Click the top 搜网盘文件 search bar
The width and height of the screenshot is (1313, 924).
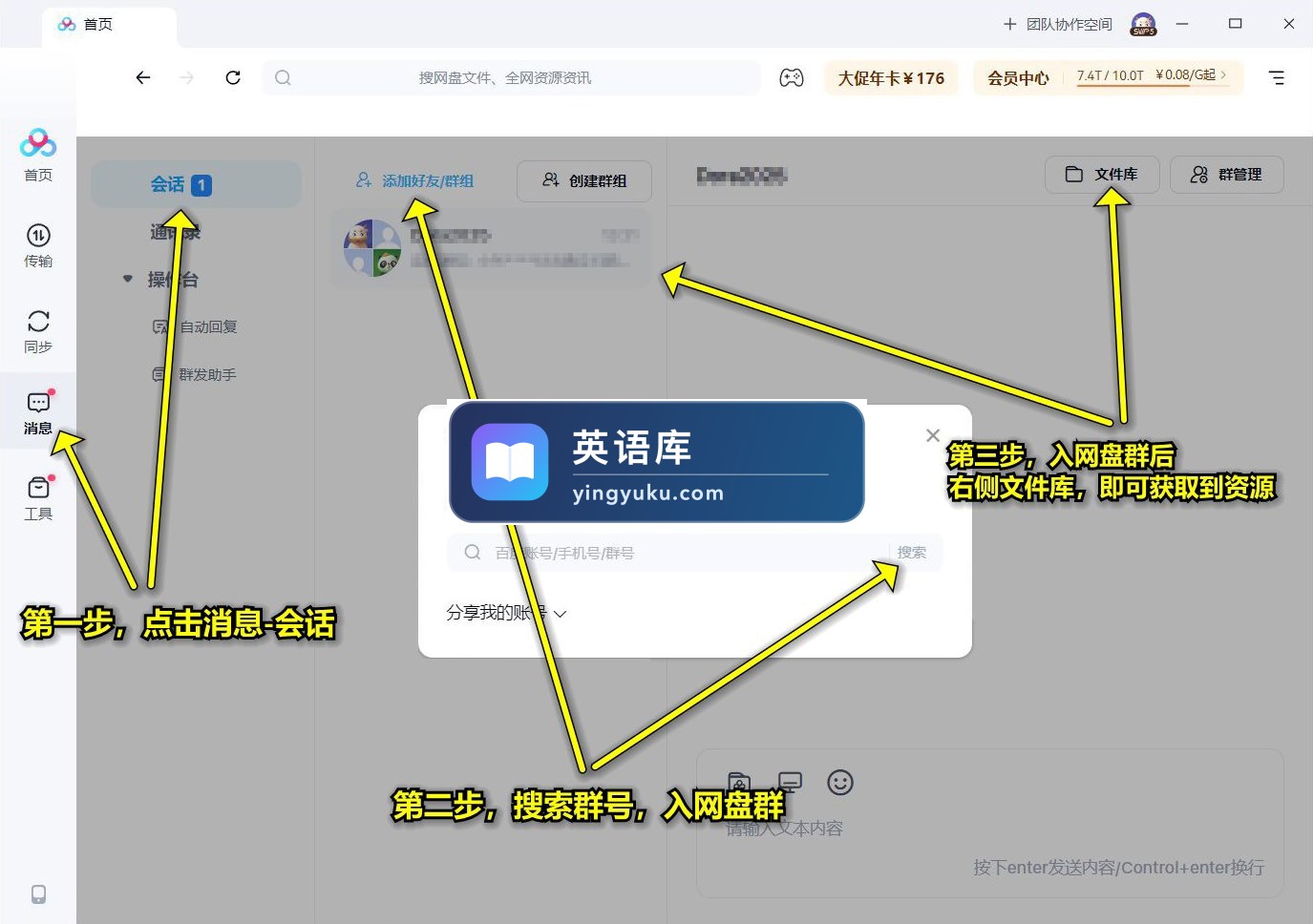point(512,77)
